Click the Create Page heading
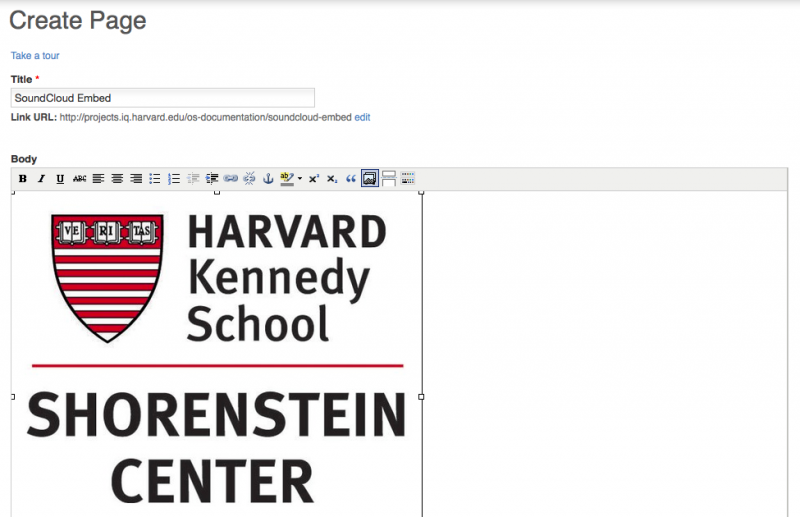Screen dimensions: 800x517 pyautogui.click(x=78, y=20)
